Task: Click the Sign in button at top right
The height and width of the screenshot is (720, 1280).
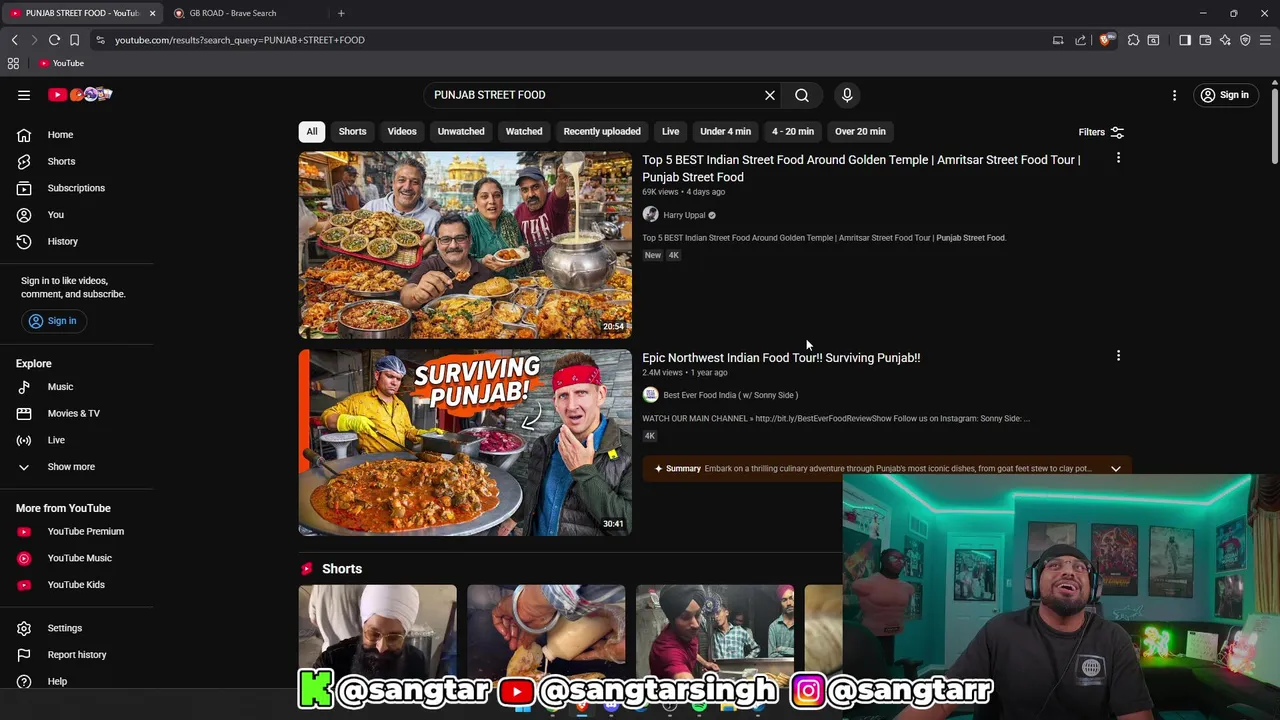Action: click(x=1225, y=95)
